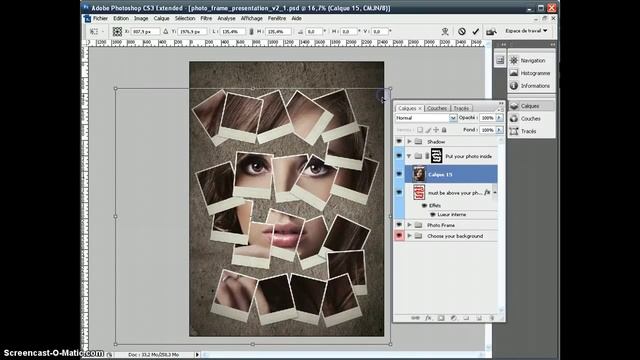Hide the 'Put your photo inside' group
The image size is (640, 360).
399,156
